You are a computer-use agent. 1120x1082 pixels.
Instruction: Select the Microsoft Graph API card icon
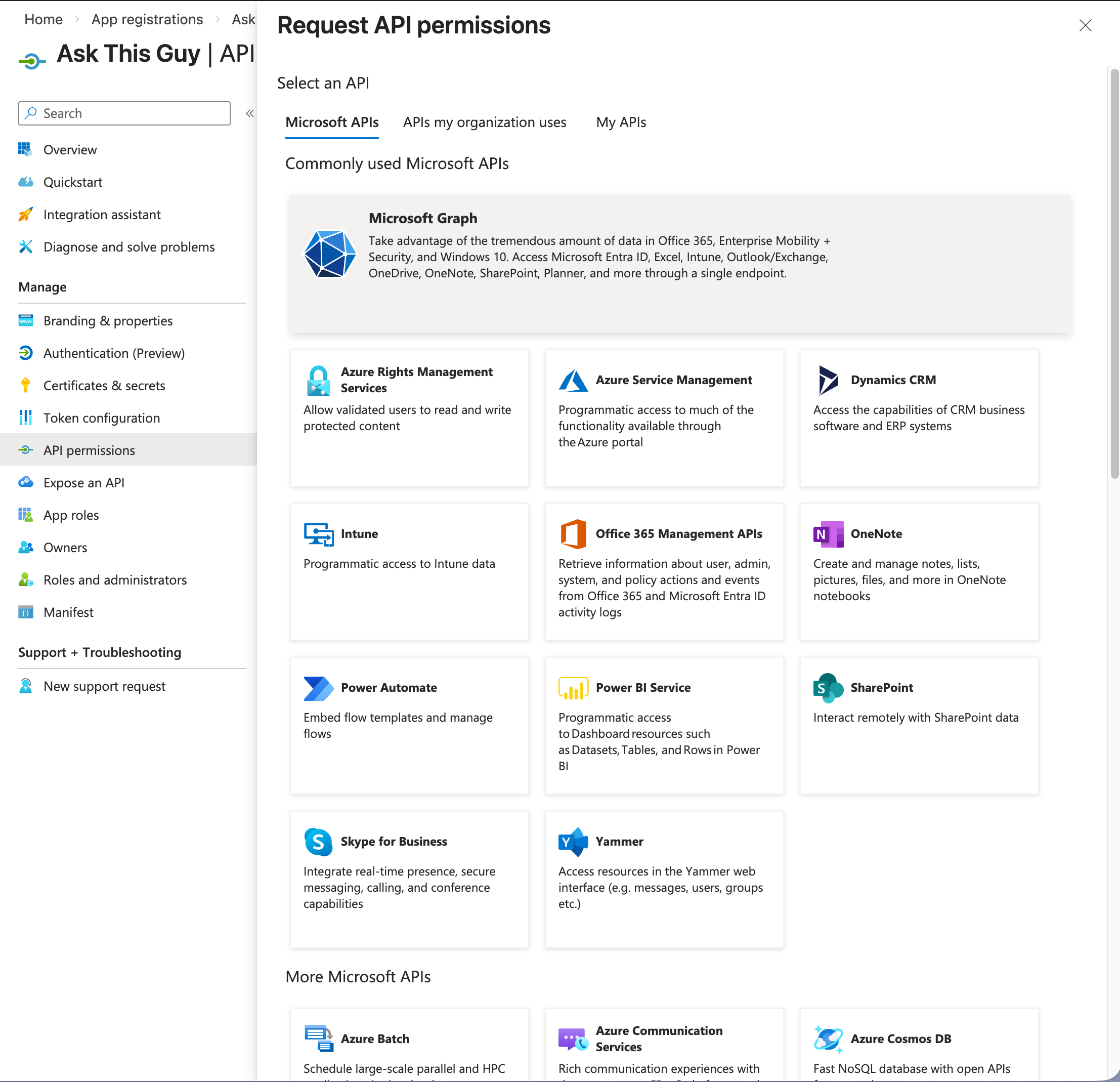[330, 253]
